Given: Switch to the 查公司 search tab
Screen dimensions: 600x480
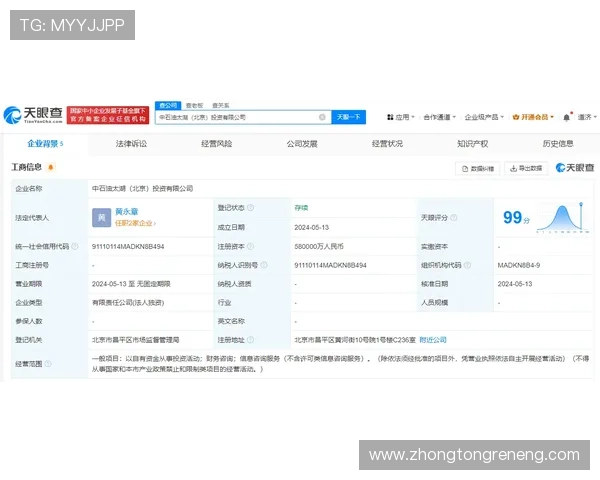Looking at the screenshot, I should [168, 105].
